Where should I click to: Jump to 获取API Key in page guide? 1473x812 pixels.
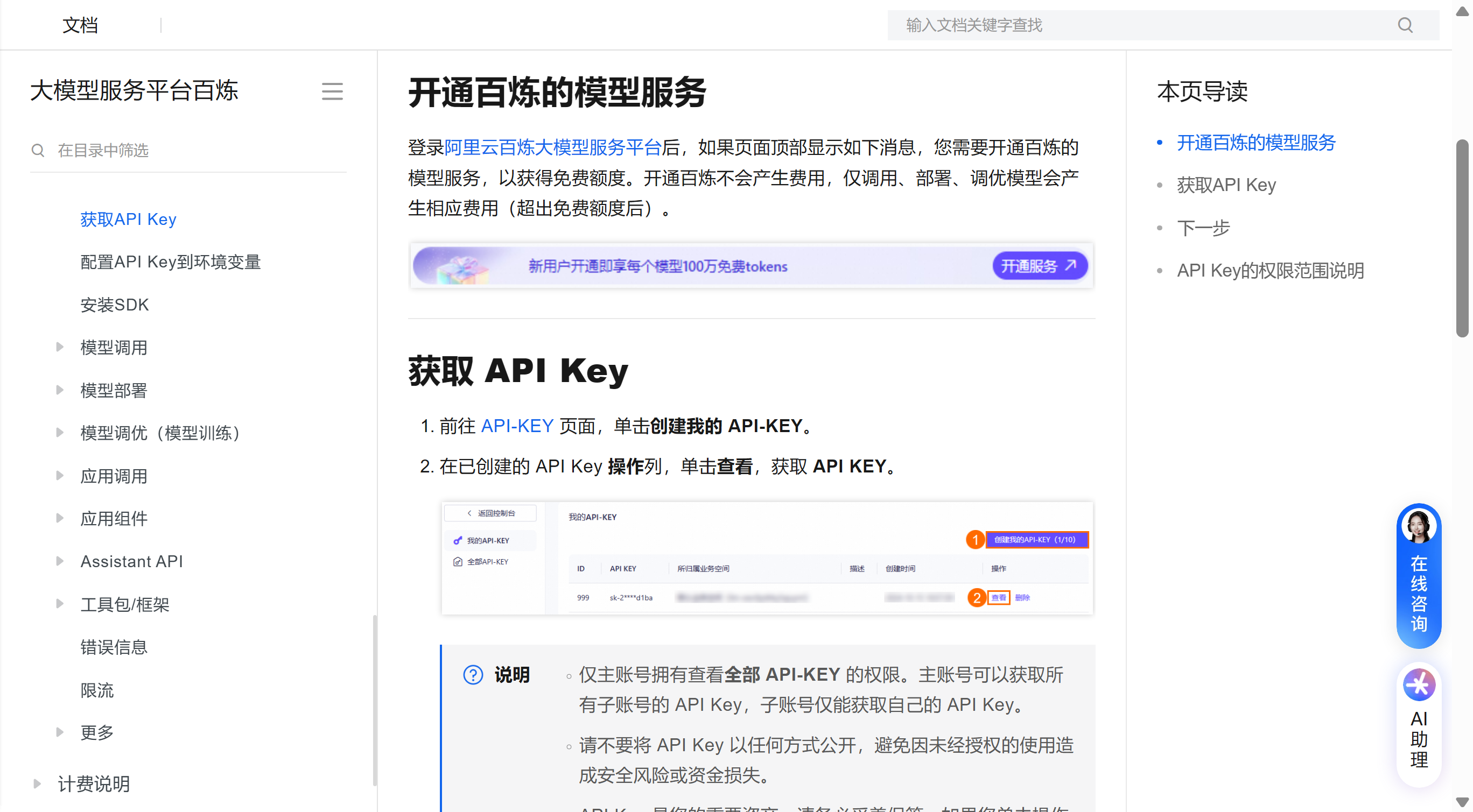click(x=1226, y=185)
